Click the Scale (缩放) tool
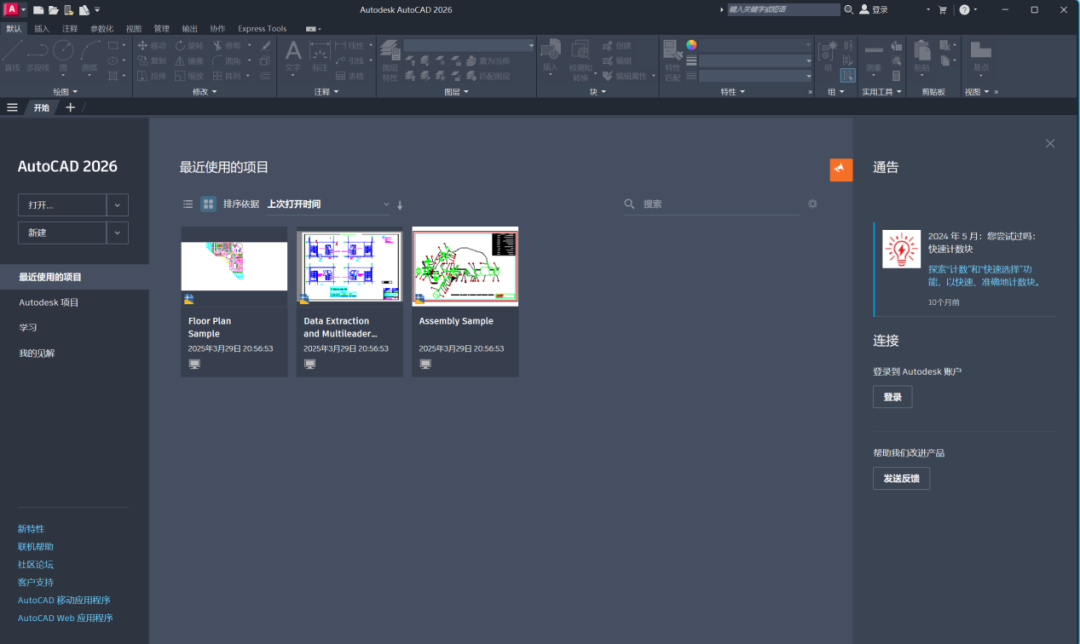This screenshot has width=1080, height=644. 189,76
